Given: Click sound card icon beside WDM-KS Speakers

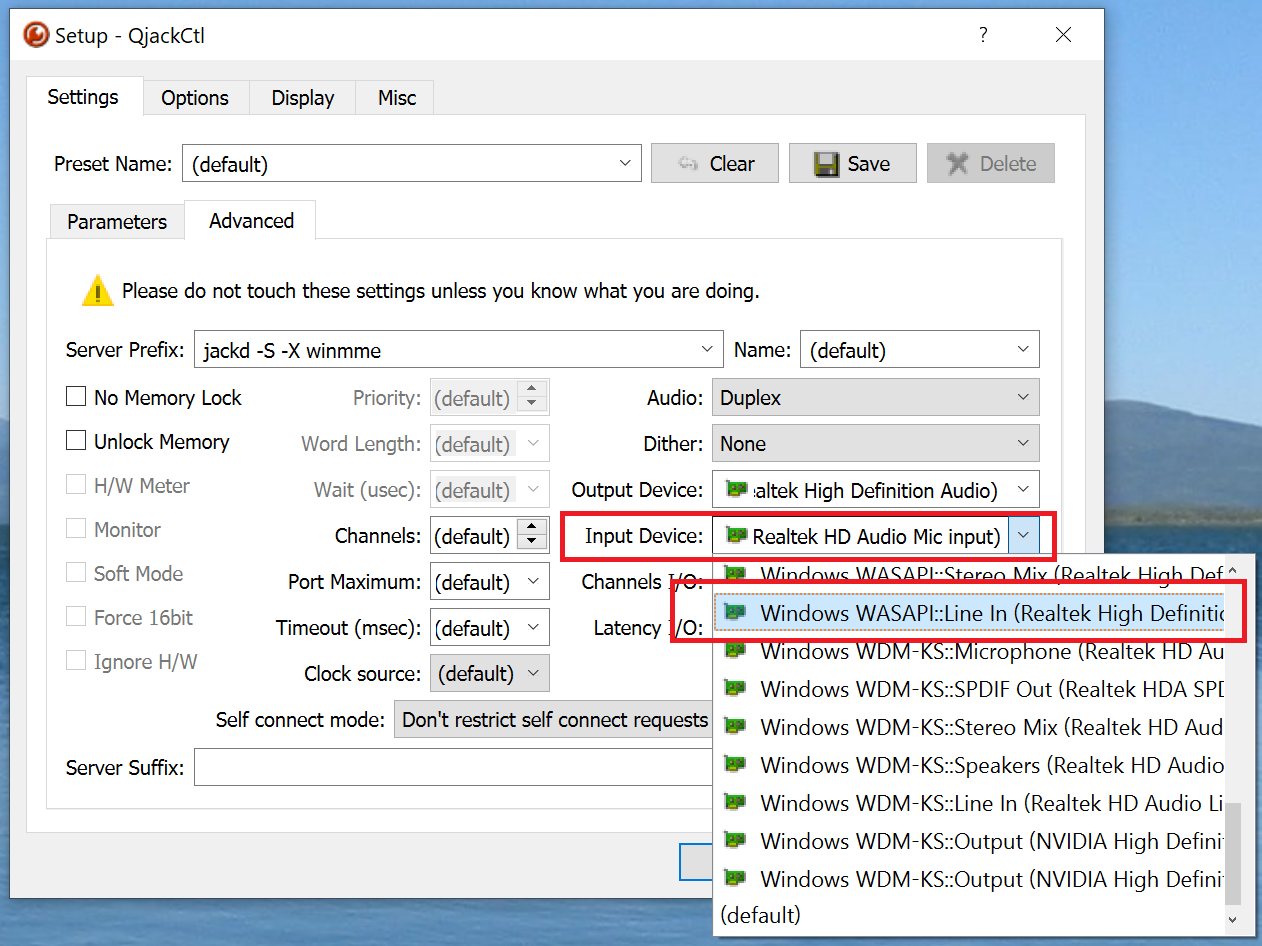Looking at the screenshot, I should tap(735, 765).
